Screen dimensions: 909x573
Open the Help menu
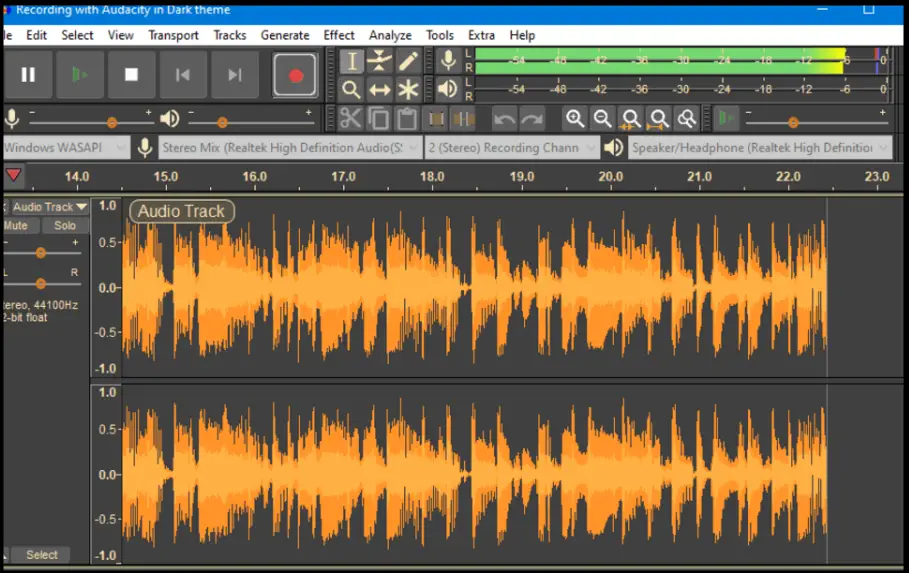[522, 35]
